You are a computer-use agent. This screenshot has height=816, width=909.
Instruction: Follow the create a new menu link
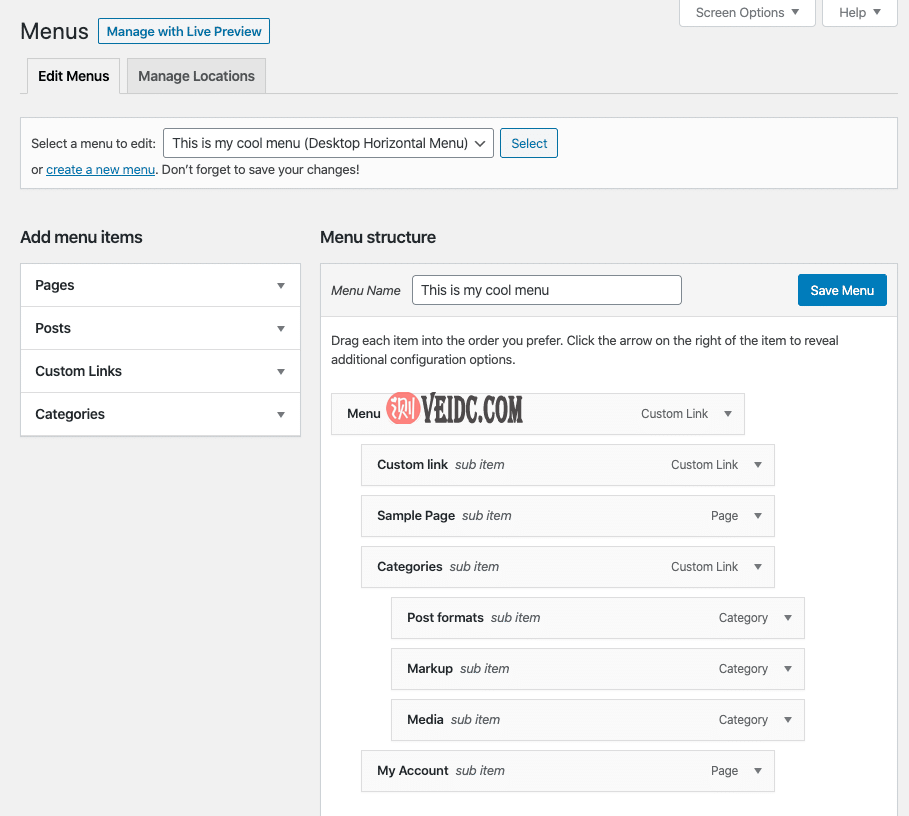pos(100,170)
